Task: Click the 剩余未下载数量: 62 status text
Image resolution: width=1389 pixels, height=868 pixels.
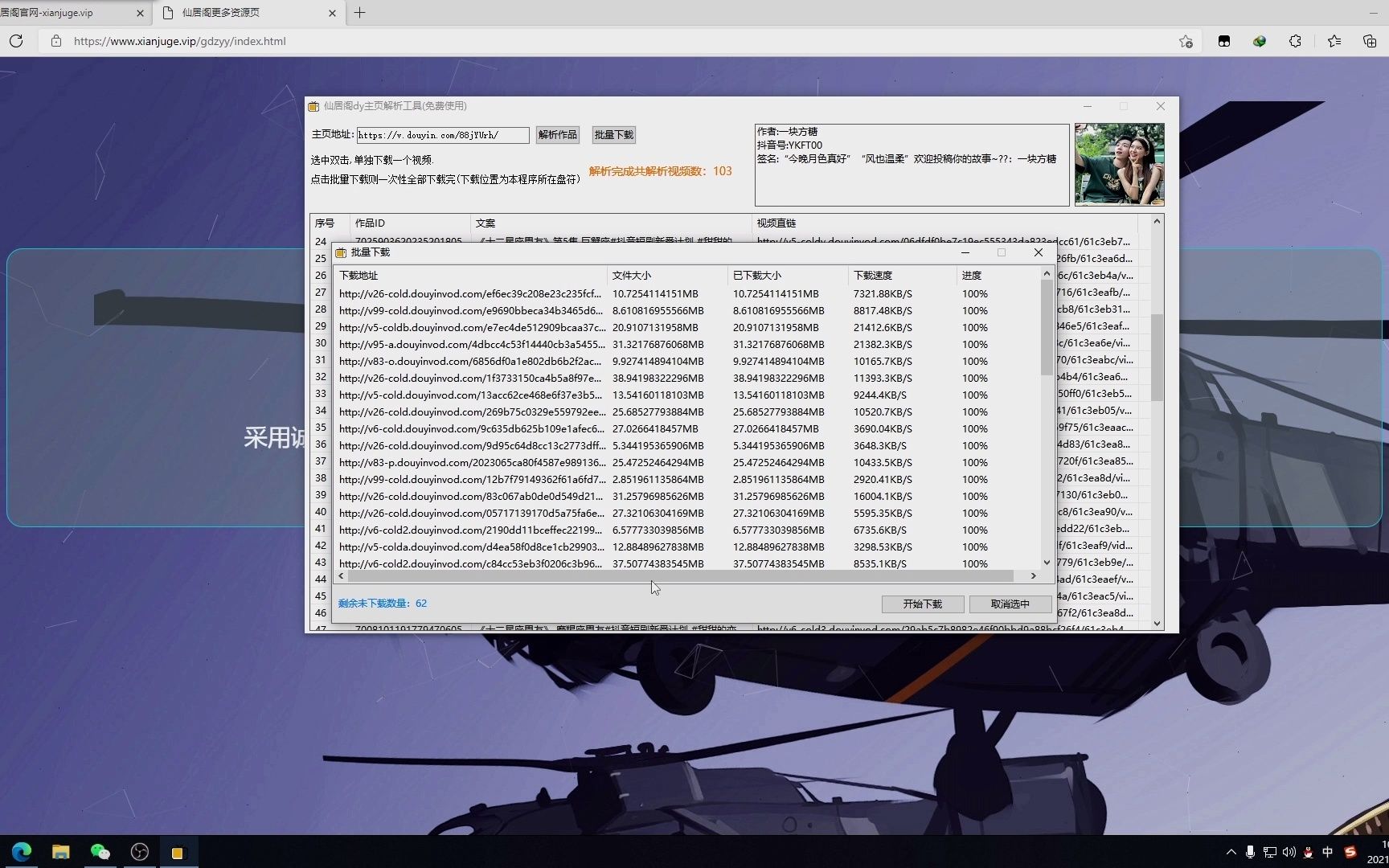Action: pos(383,604)
